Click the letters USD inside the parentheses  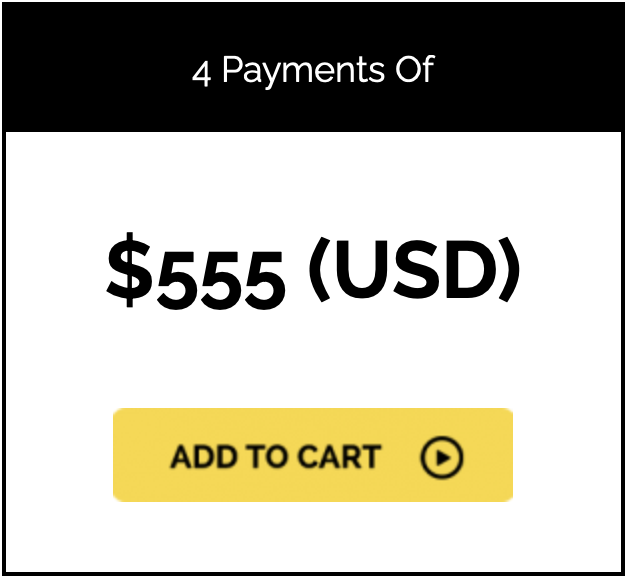click(413, 269)
